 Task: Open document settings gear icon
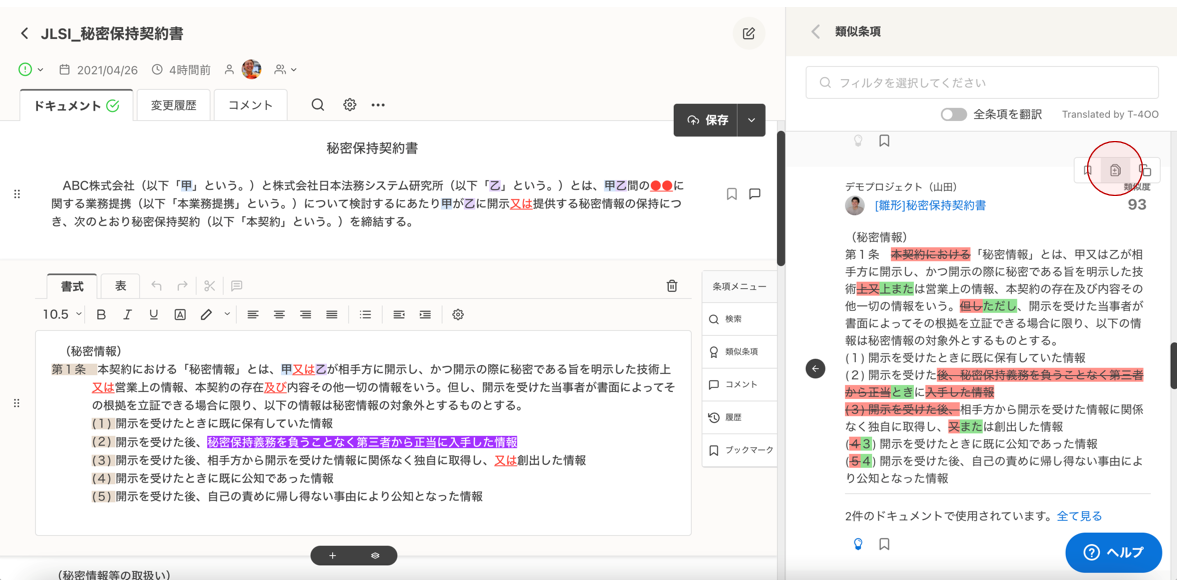tap(349, 105)
